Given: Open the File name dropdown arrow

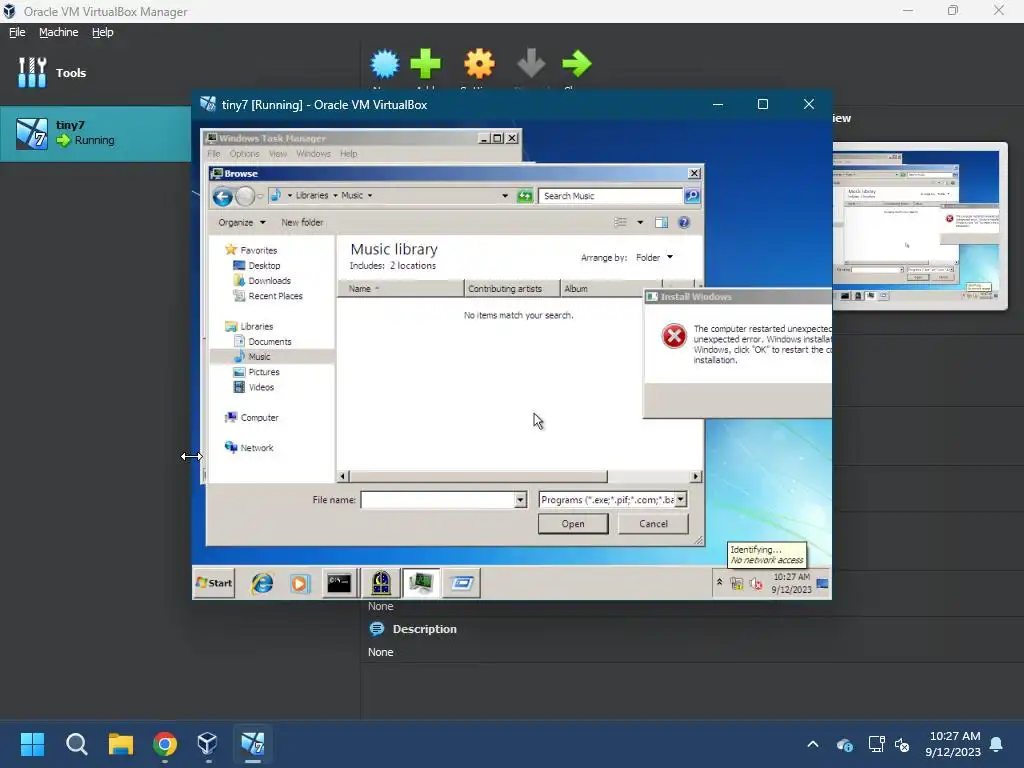Looking at the screenshot, I should click(520, 500).
